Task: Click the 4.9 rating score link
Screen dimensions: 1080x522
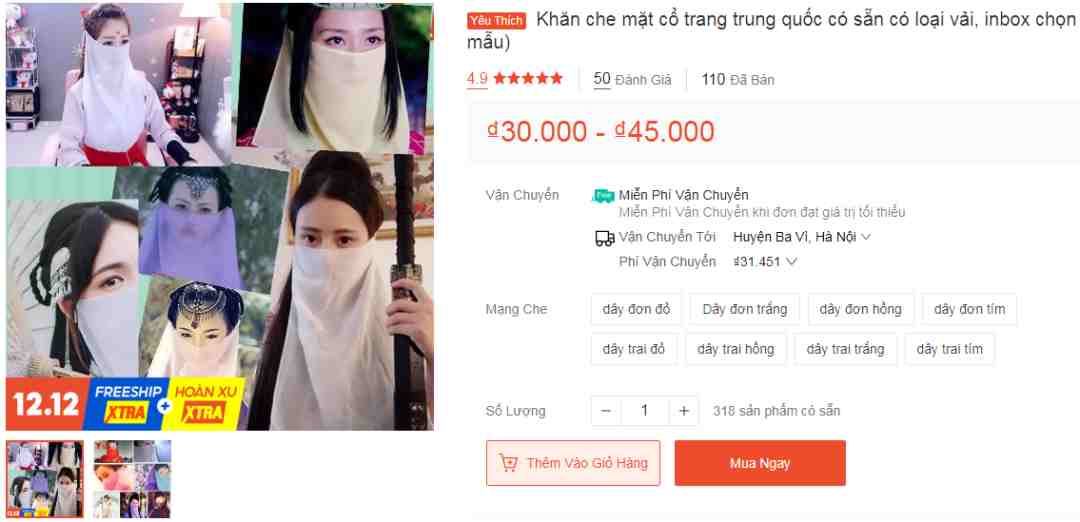Action: (477, 79)
